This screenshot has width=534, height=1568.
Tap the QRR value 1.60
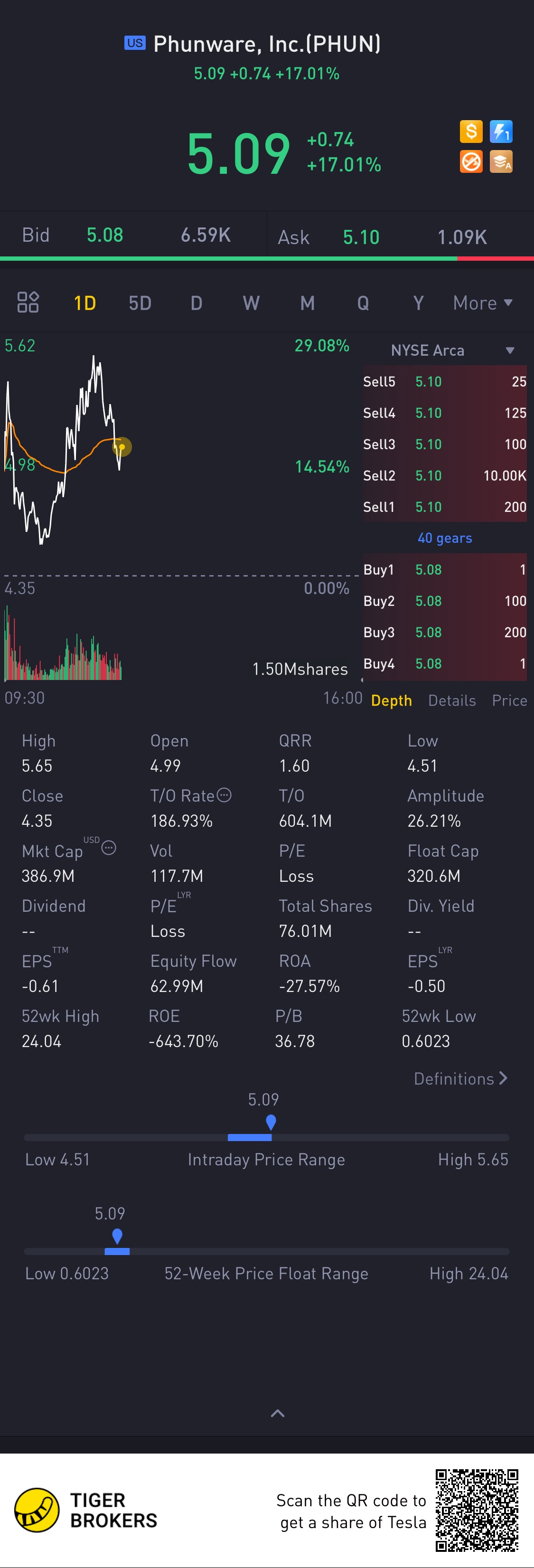pos(294,766)
